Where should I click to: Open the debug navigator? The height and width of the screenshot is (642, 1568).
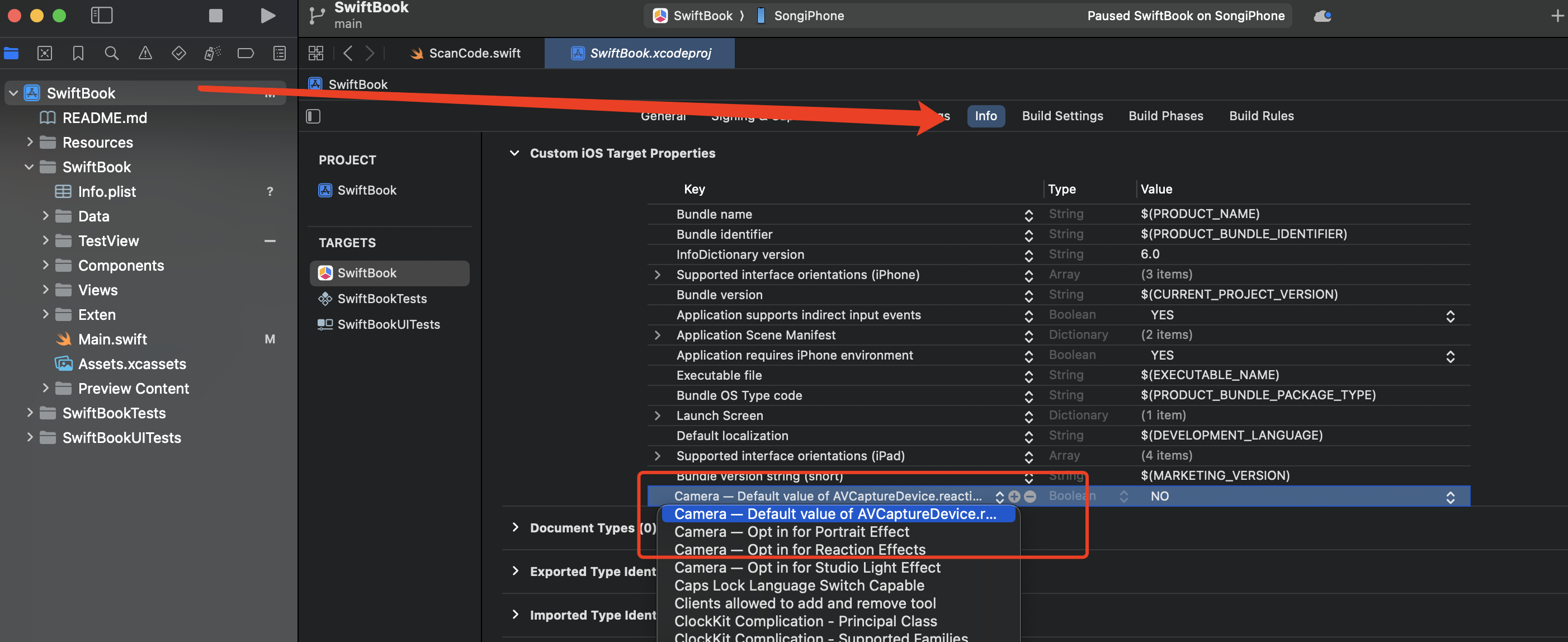[x=212, y=53]
